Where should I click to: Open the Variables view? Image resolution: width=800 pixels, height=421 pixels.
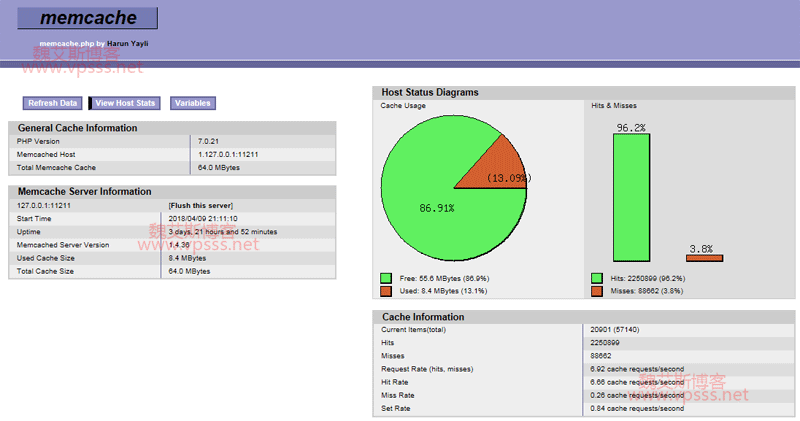(x=192, y=103)
